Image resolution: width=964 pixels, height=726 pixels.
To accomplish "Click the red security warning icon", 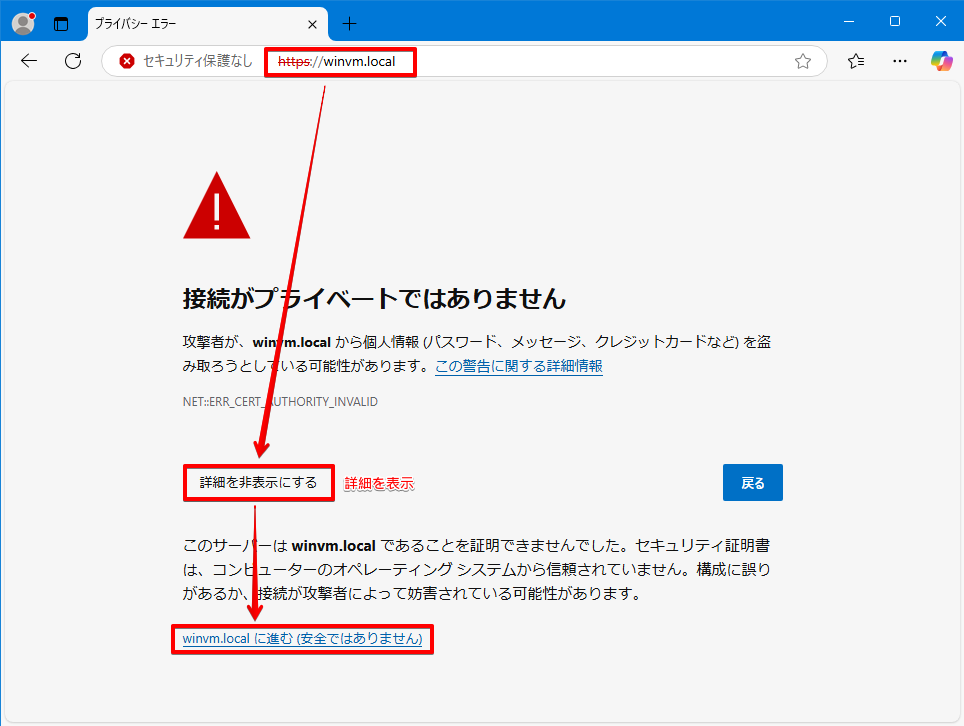I will click(127, 61).
